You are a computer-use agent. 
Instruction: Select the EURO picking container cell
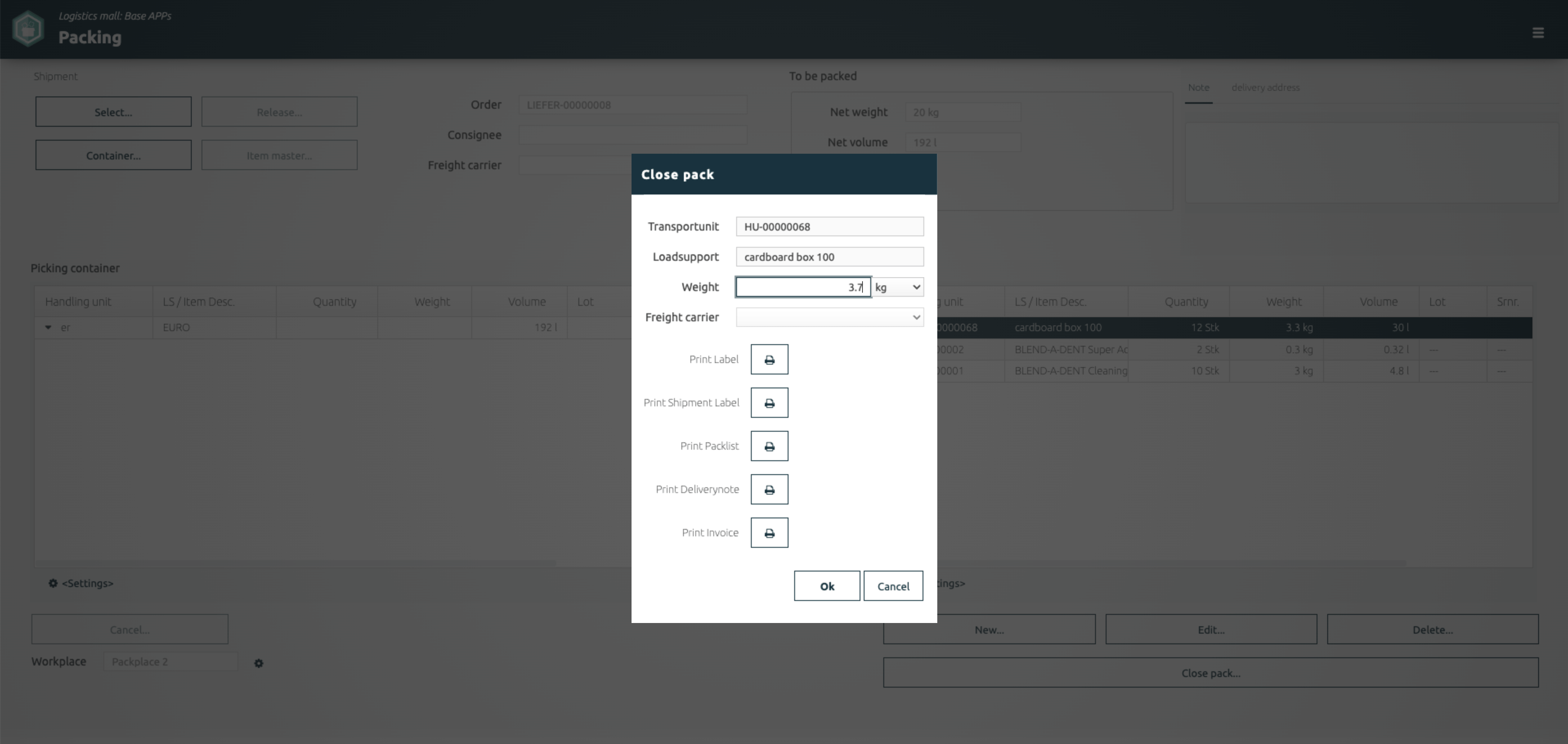tap(214, 327)
